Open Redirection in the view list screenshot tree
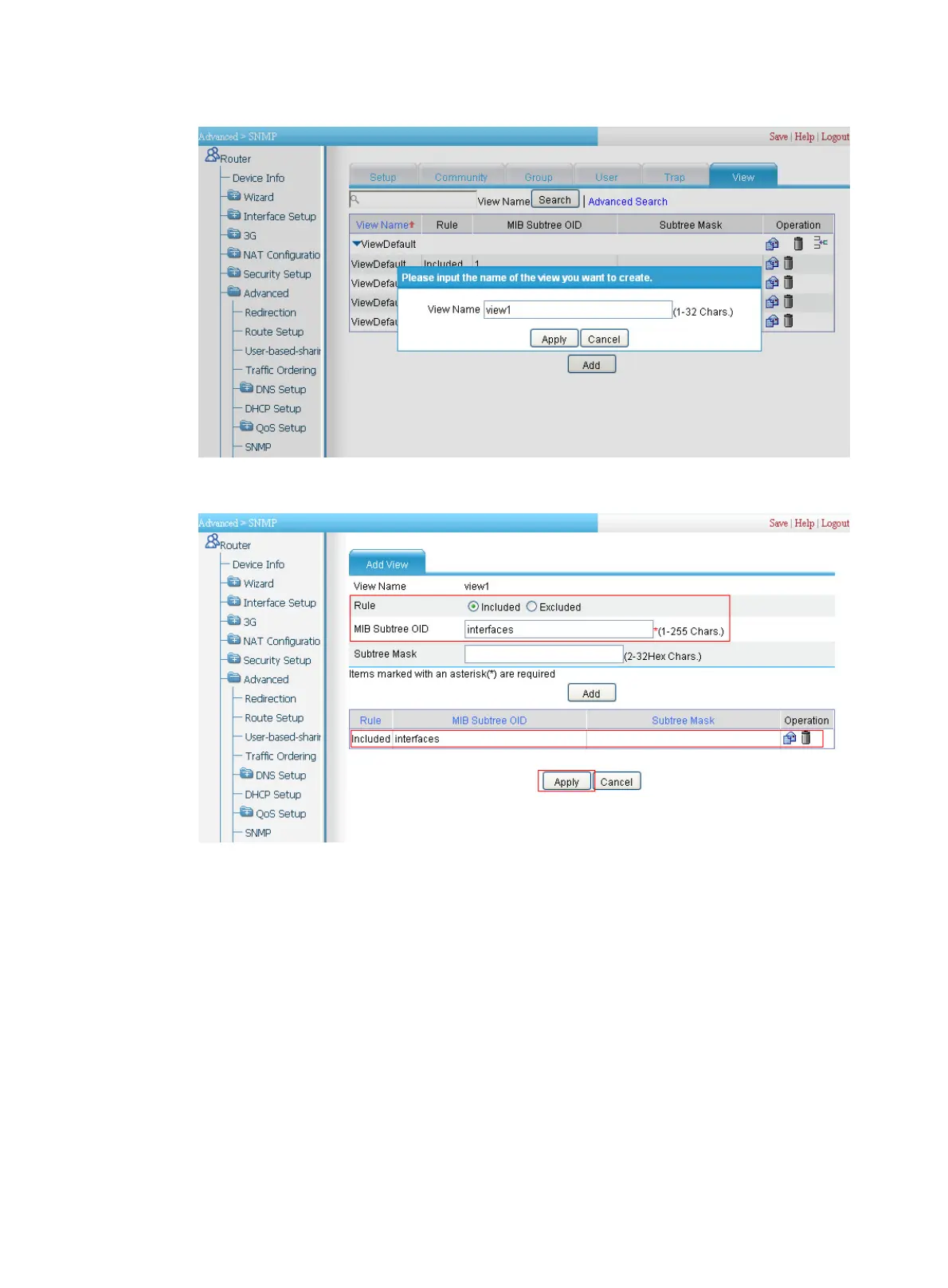Image resolution: width=948 pixels, height=1288 pixels. coord(270,312)
